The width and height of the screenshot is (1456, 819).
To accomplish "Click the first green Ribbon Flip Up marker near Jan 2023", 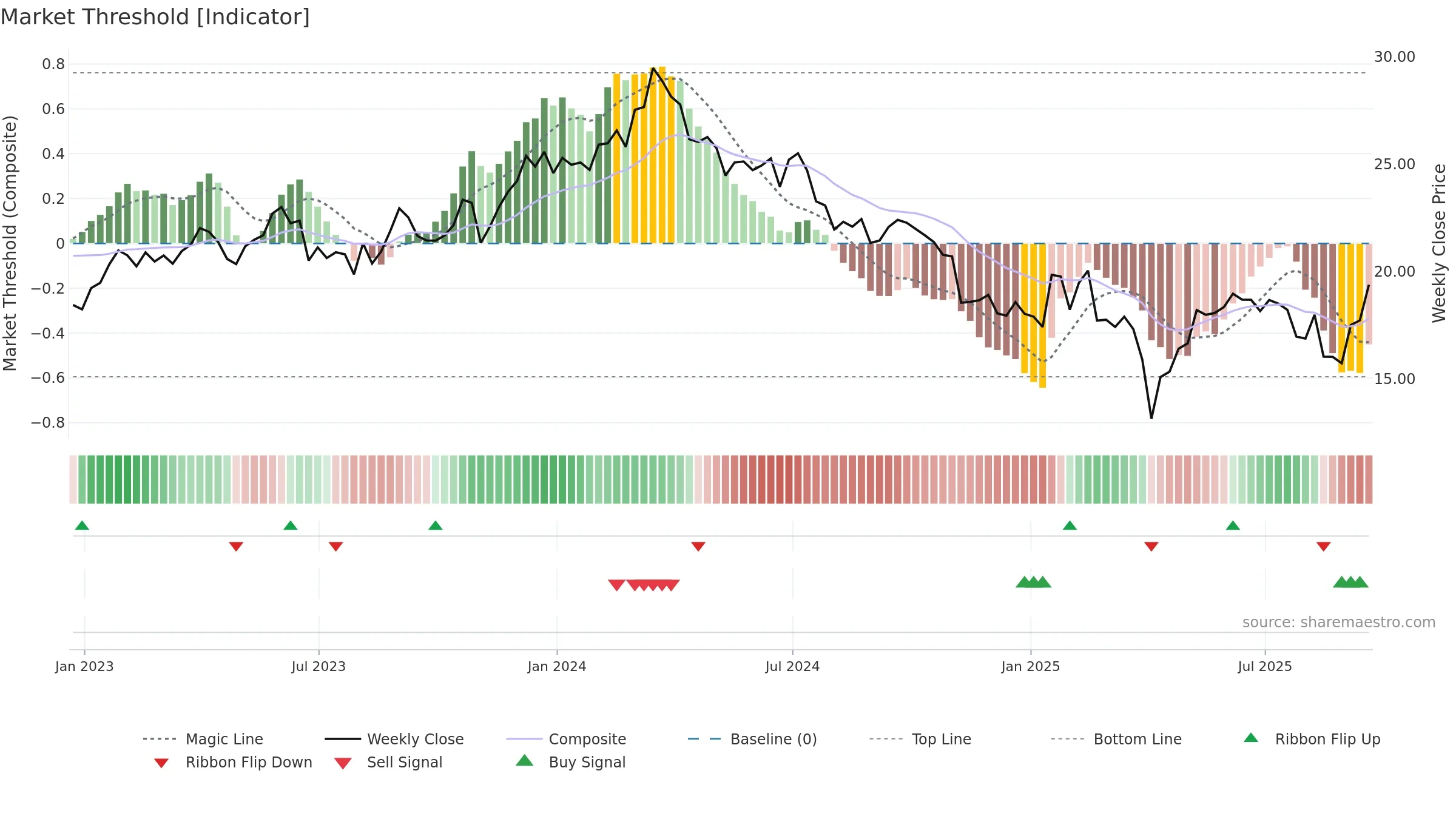I will [82, 525].
